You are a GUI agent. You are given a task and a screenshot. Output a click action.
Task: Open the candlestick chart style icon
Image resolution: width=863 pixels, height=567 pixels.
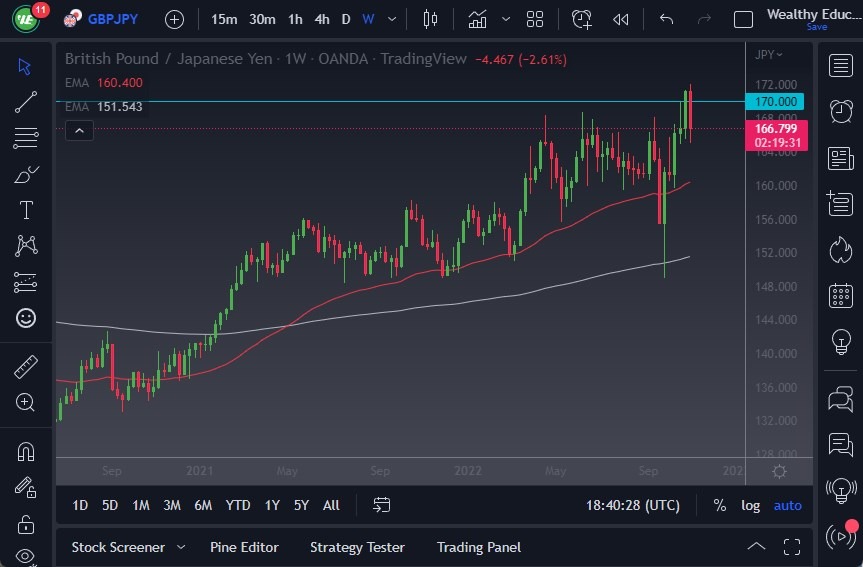[x=431, y=19]
